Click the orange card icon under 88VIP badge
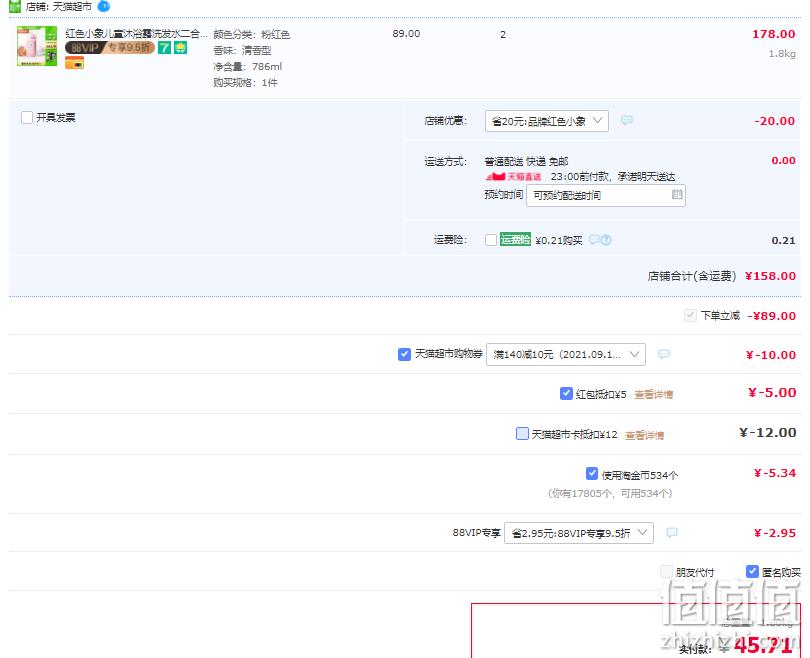The height and width of the screenshot is (658, 810). point(74,63)
